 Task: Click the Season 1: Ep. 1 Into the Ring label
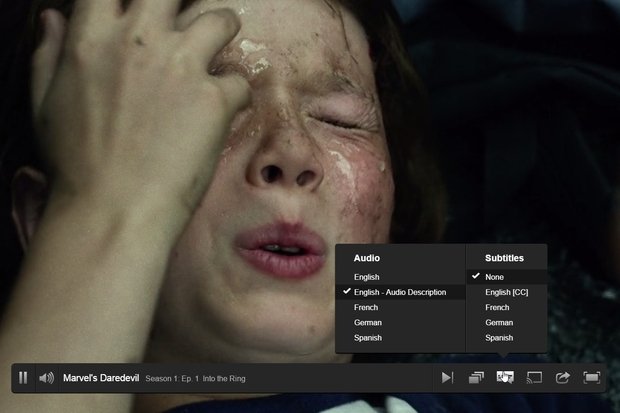point(195,379)
